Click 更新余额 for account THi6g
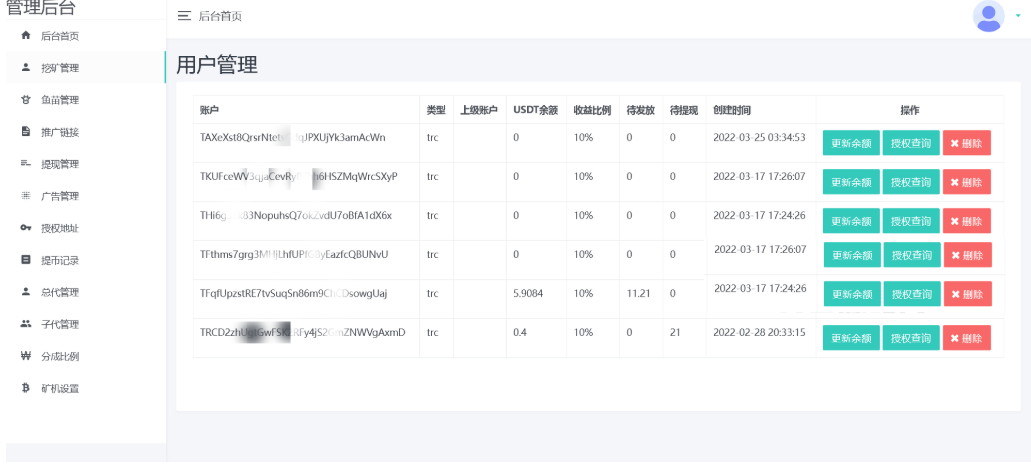1031x464 pixels. click(x=851, y=221)
